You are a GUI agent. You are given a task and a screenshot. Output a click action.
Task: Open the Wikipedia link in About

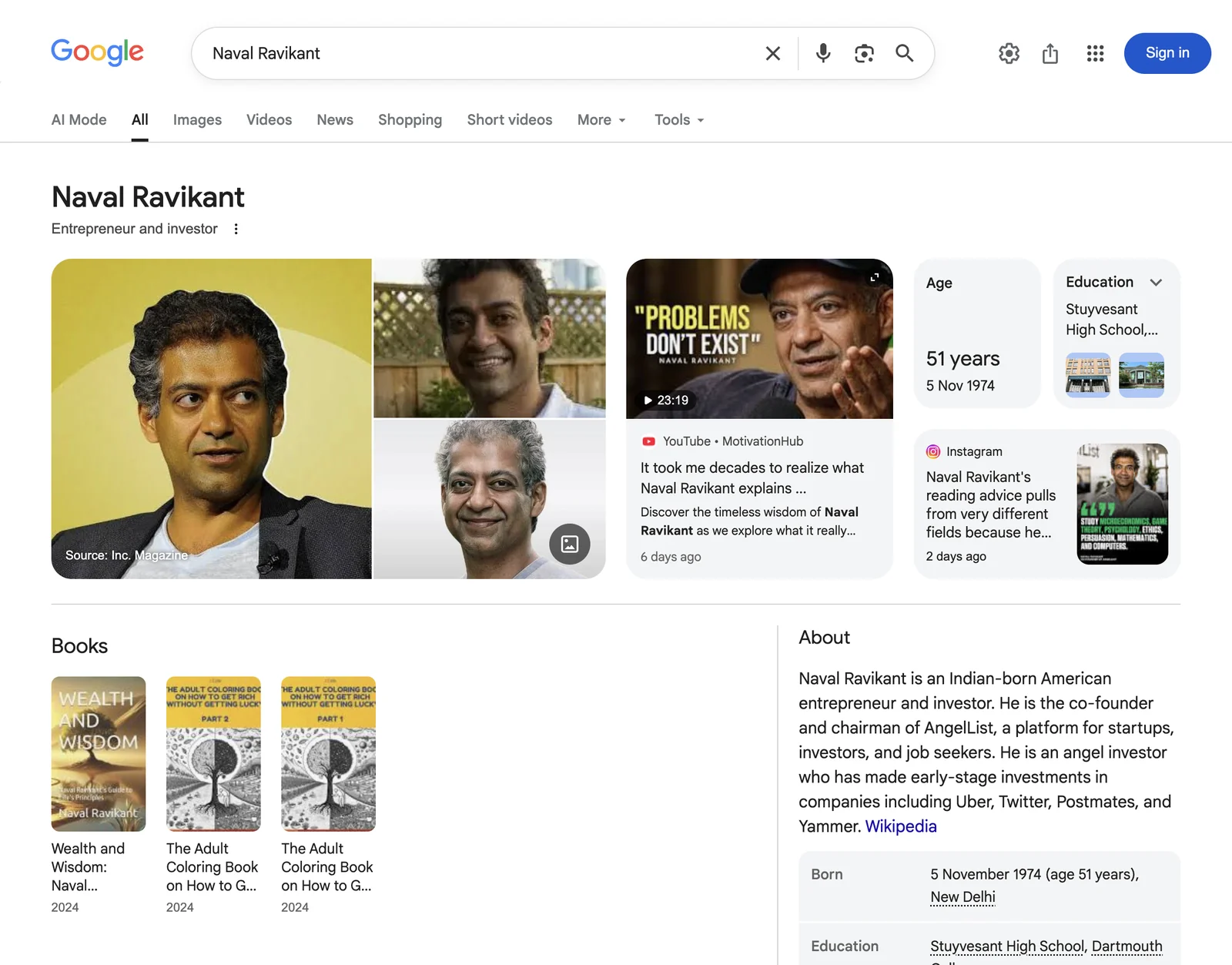click(901, 826)
